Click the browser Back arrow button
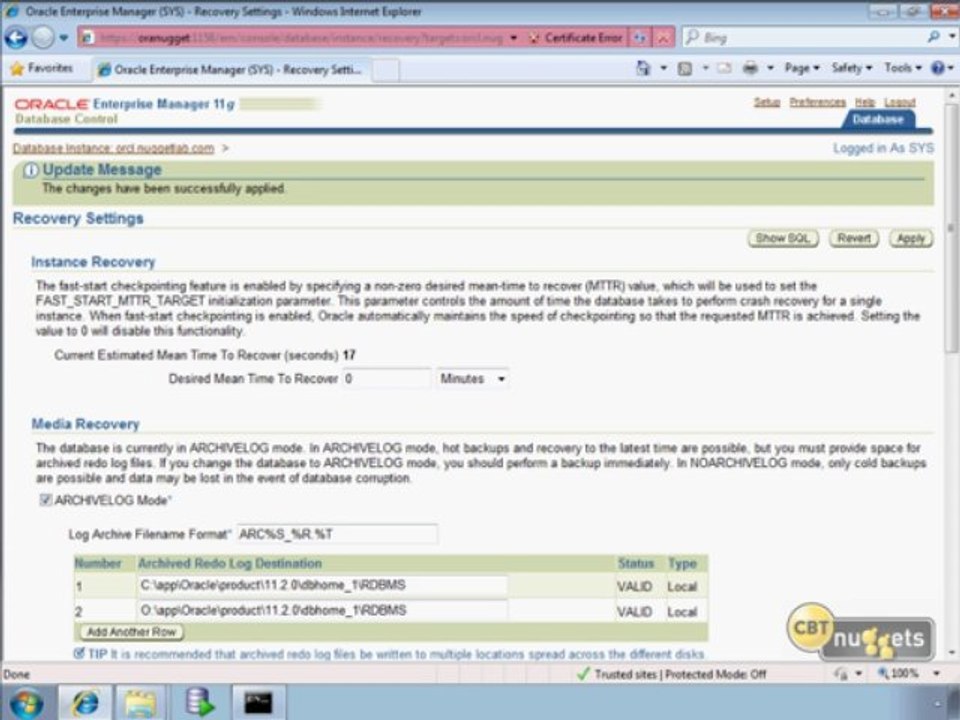 click(x=17, y=38)
